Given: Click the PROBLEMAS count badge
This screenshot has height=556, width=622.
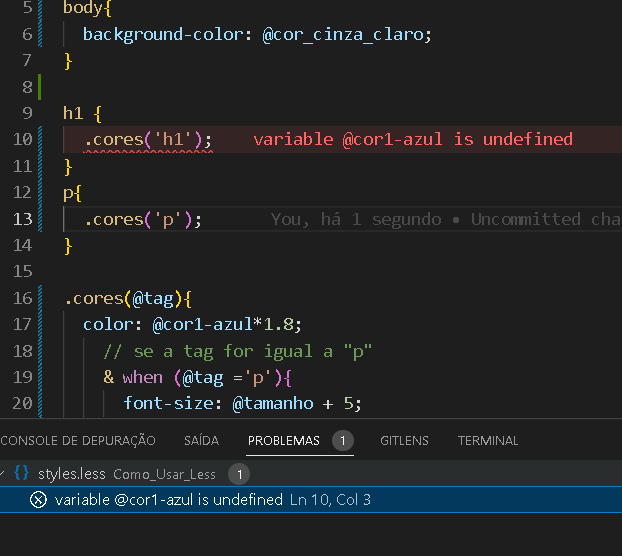Looking at the screenshot, I should point(343,441).
